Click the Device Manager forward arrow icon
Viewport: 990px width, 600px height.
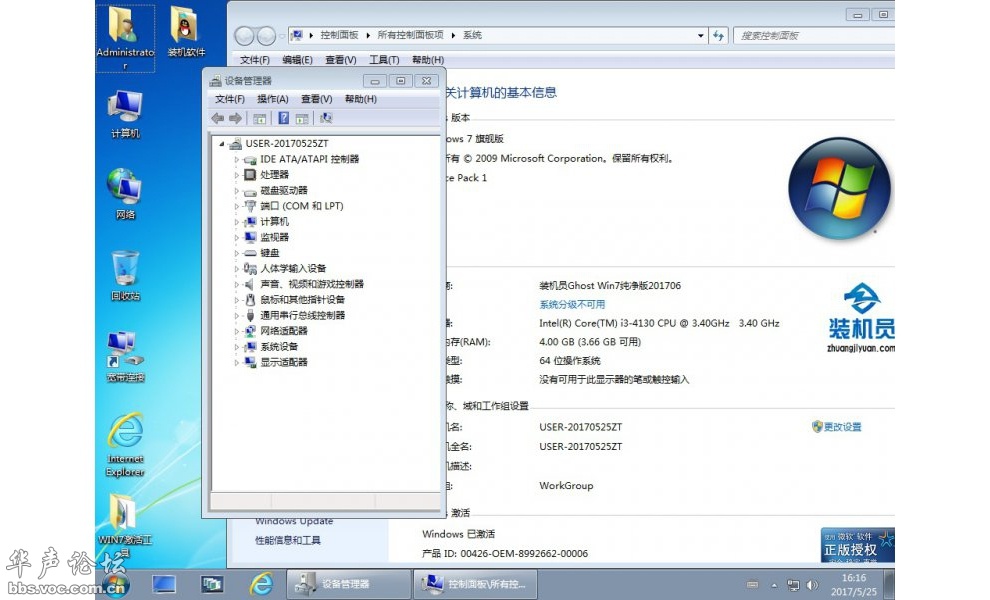[x=236, y=118]
